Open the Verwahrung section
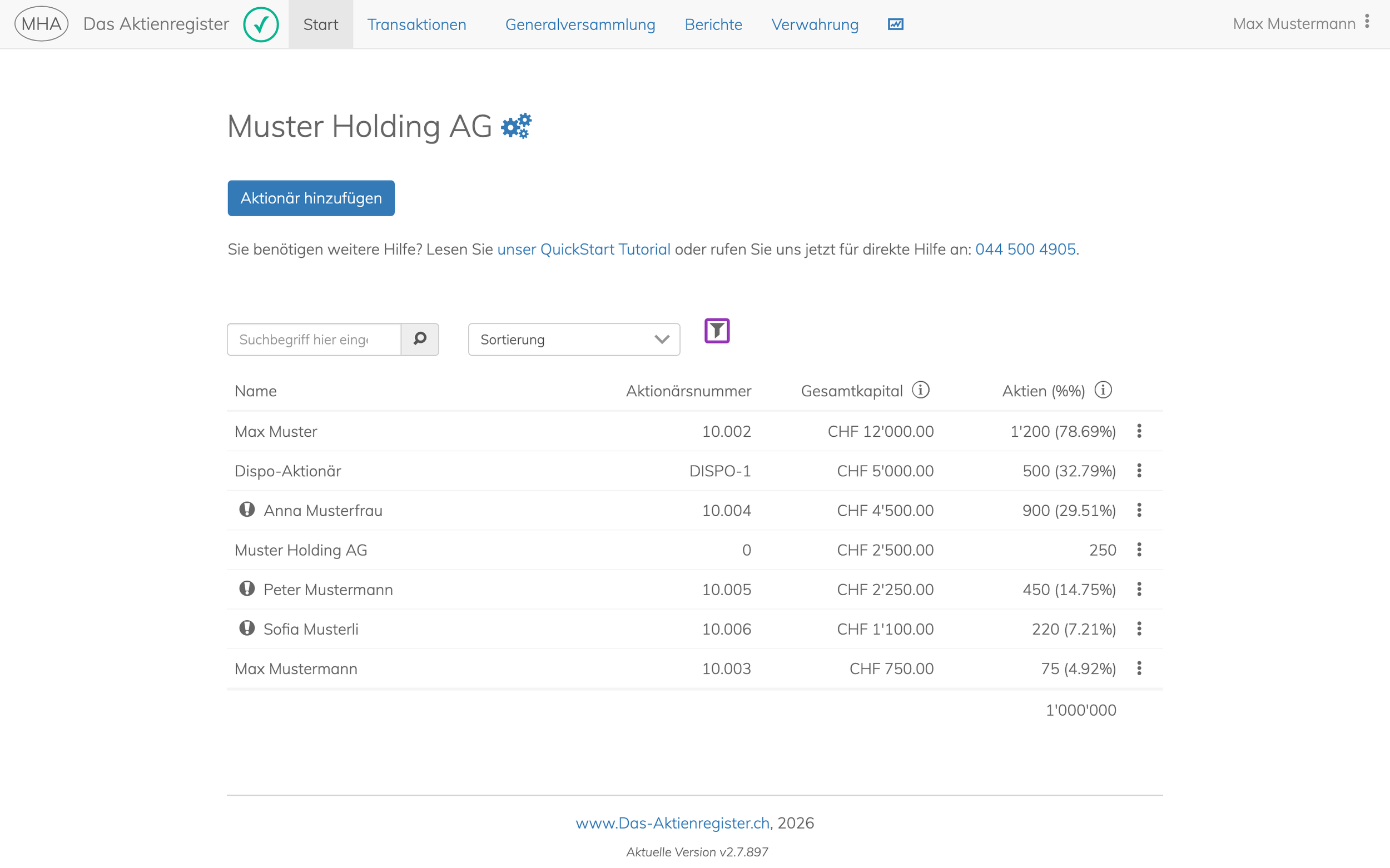Screen dimensions: 1390x868 (x=815, y=24)
